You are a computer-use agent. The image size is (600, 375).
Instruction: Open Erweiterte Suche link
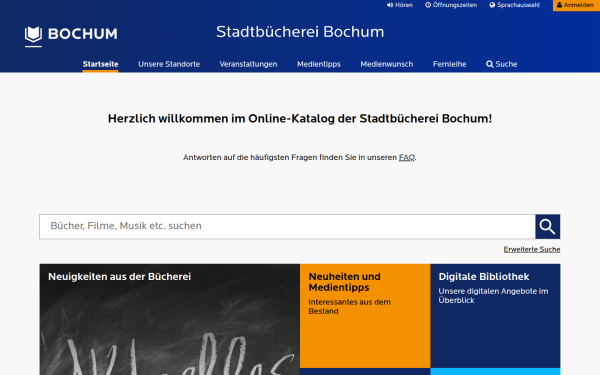[532, 249]
